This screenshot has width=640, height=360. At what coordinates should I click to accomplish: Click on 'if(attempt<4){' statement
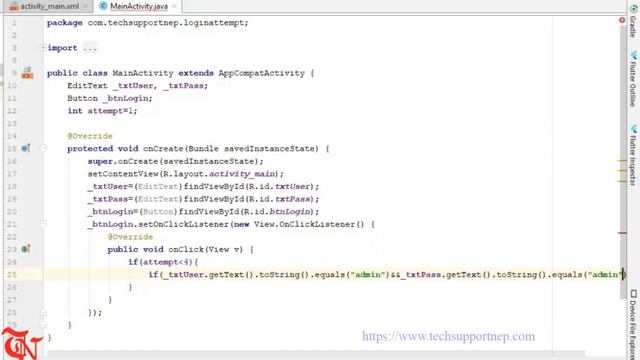click(163, 262)
